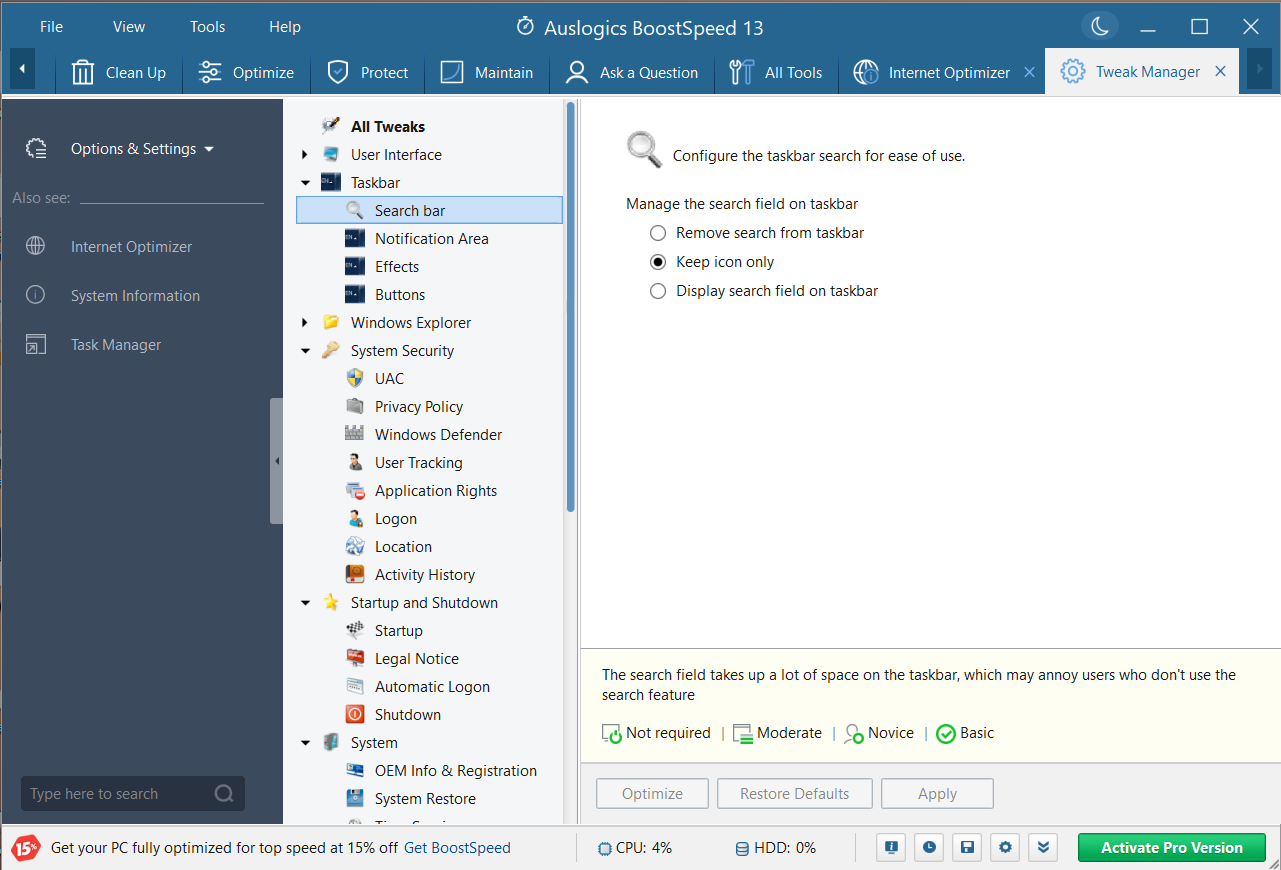
Task: Select the Windows Defender tweak
Action: pyautogui.click(x=438, y=434)
